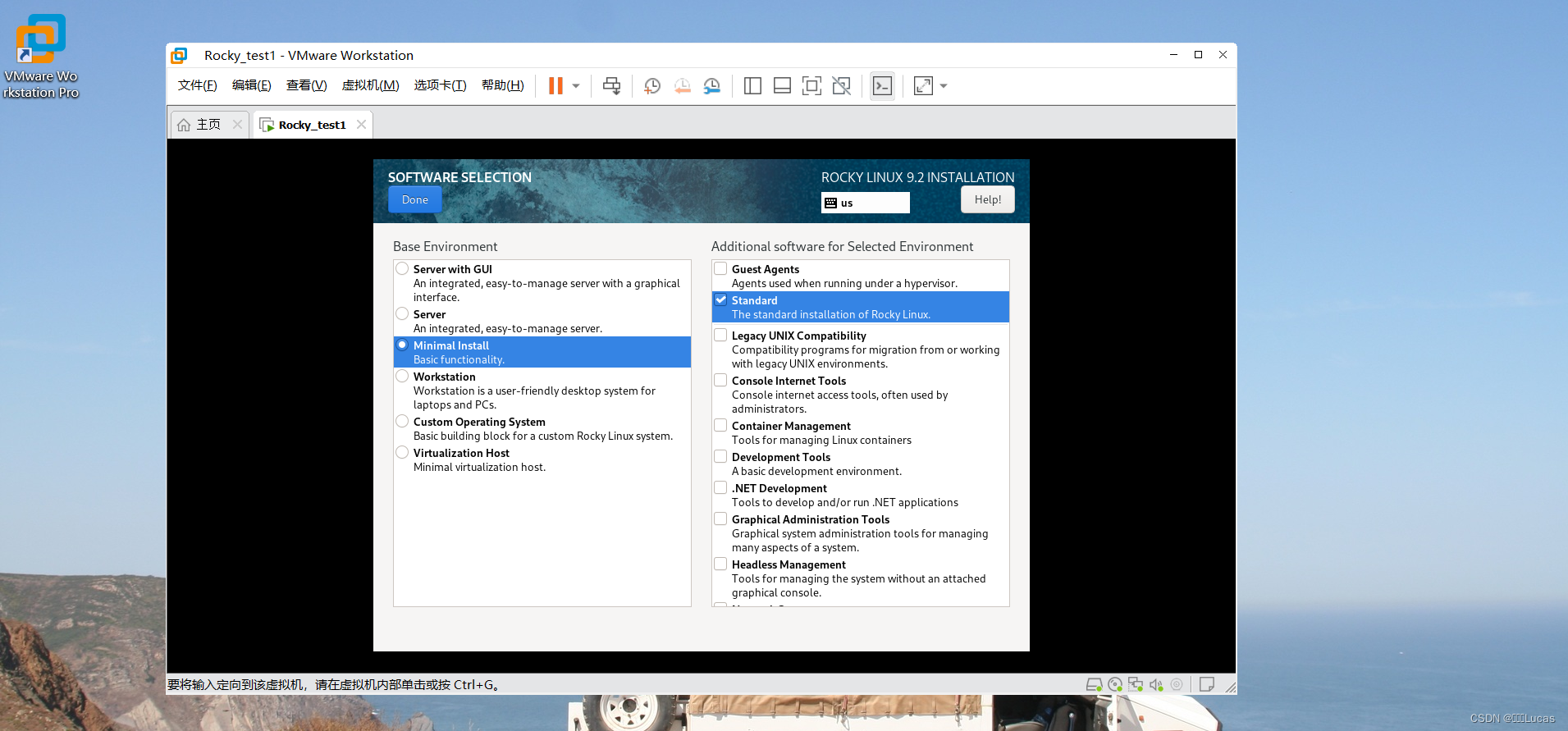Click the sound card status bar icon
Viewport: 1568px width, 731px height.
point(1156,684)
